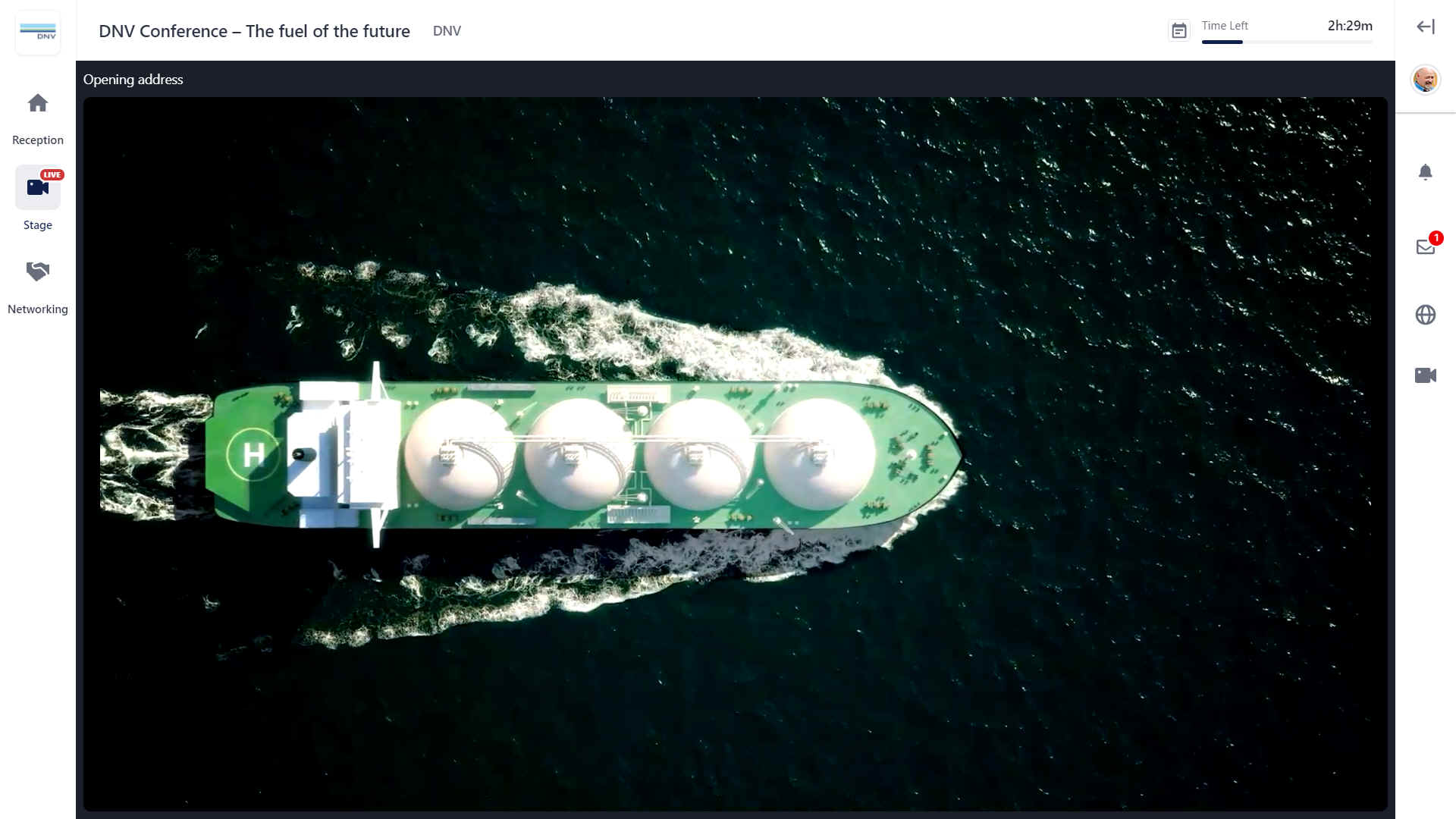Collapse the right sidebar arrow icon
Image resolution: width=1456 pixels, height=819 pixels.
click(x=1426, y=27)
